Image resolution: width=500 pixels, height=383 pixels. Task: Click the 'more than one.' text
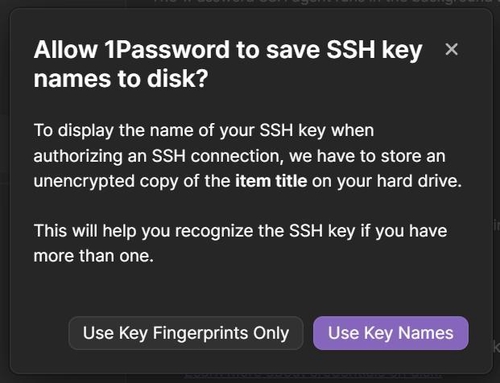pos(94,256)
